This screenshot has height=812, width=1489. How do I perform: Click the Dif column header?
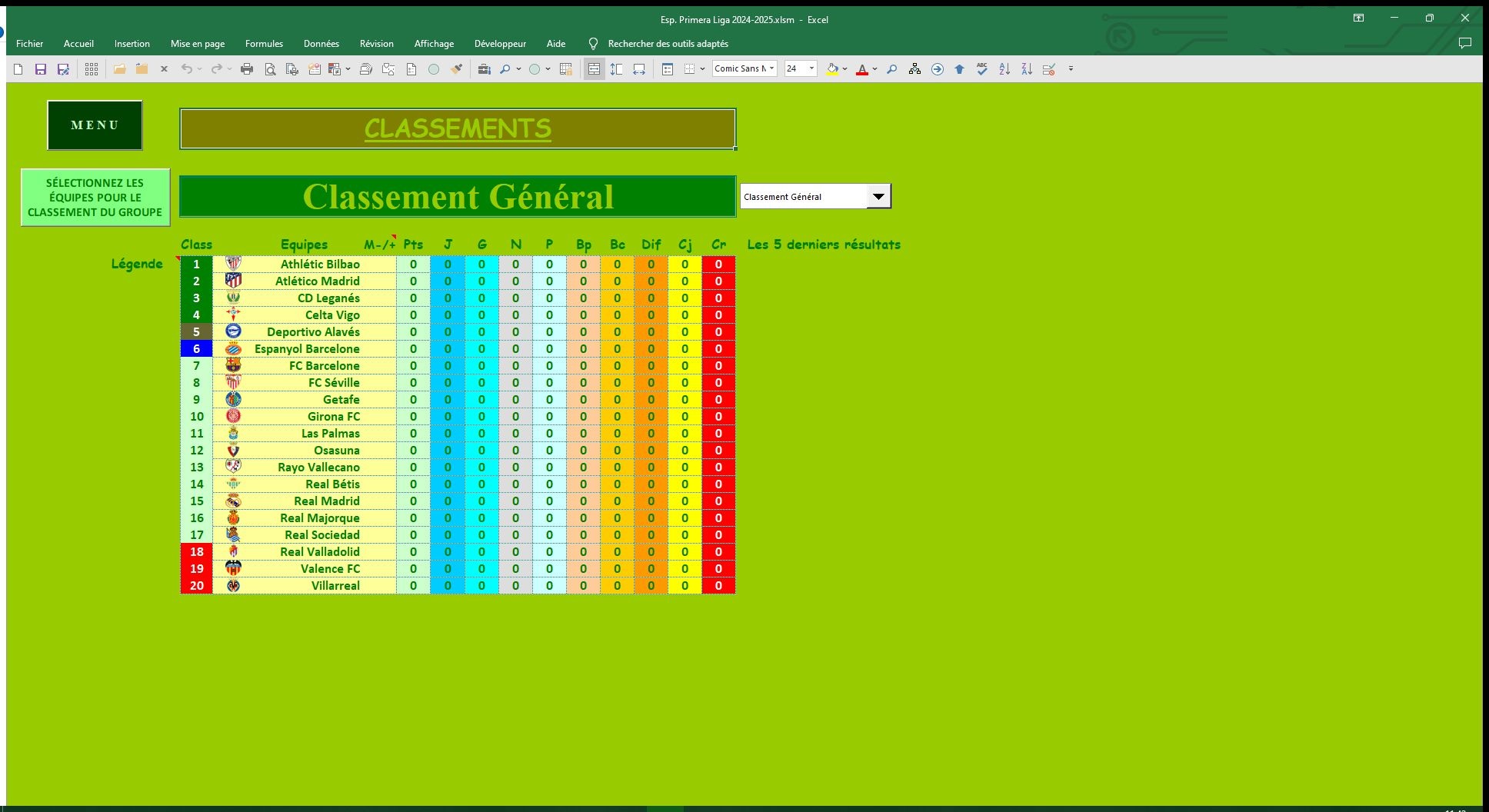(x=651, y=245)
